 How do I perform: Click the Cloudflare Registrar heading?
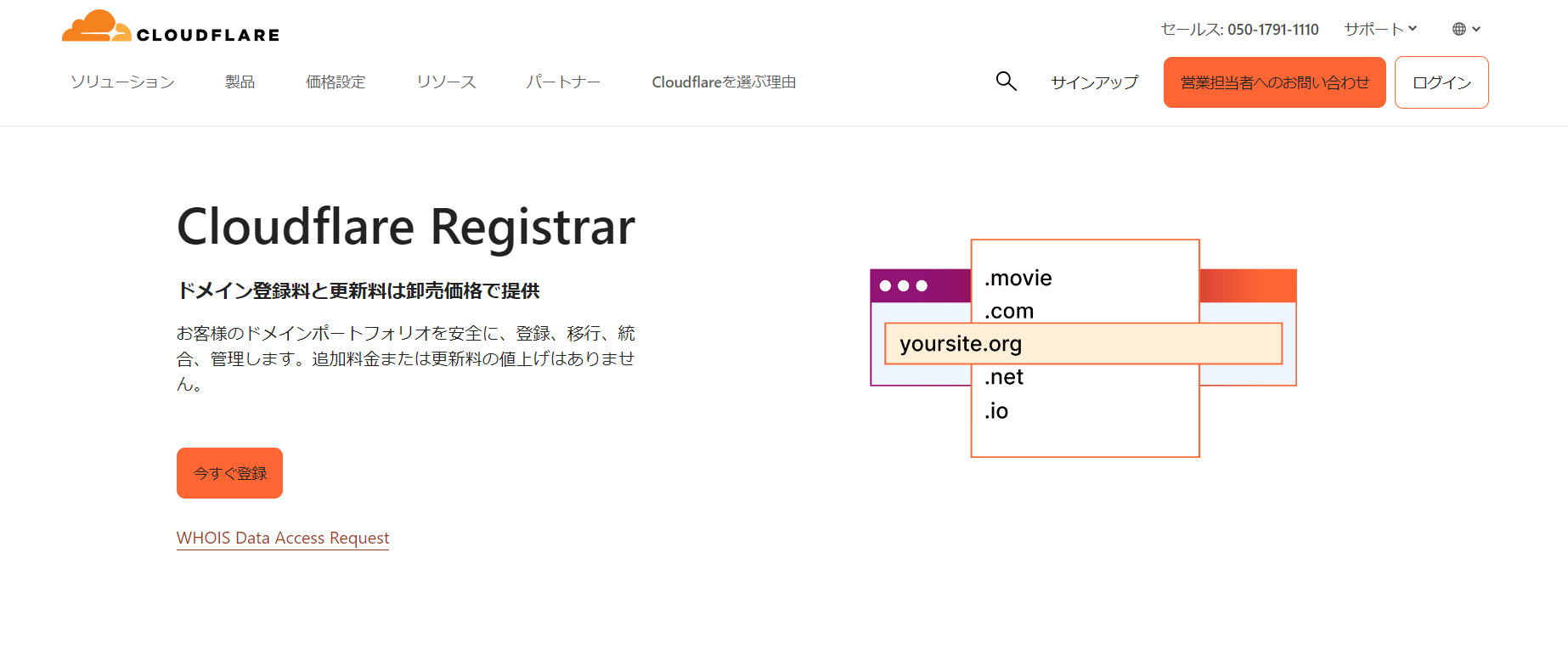pos(406,227)
